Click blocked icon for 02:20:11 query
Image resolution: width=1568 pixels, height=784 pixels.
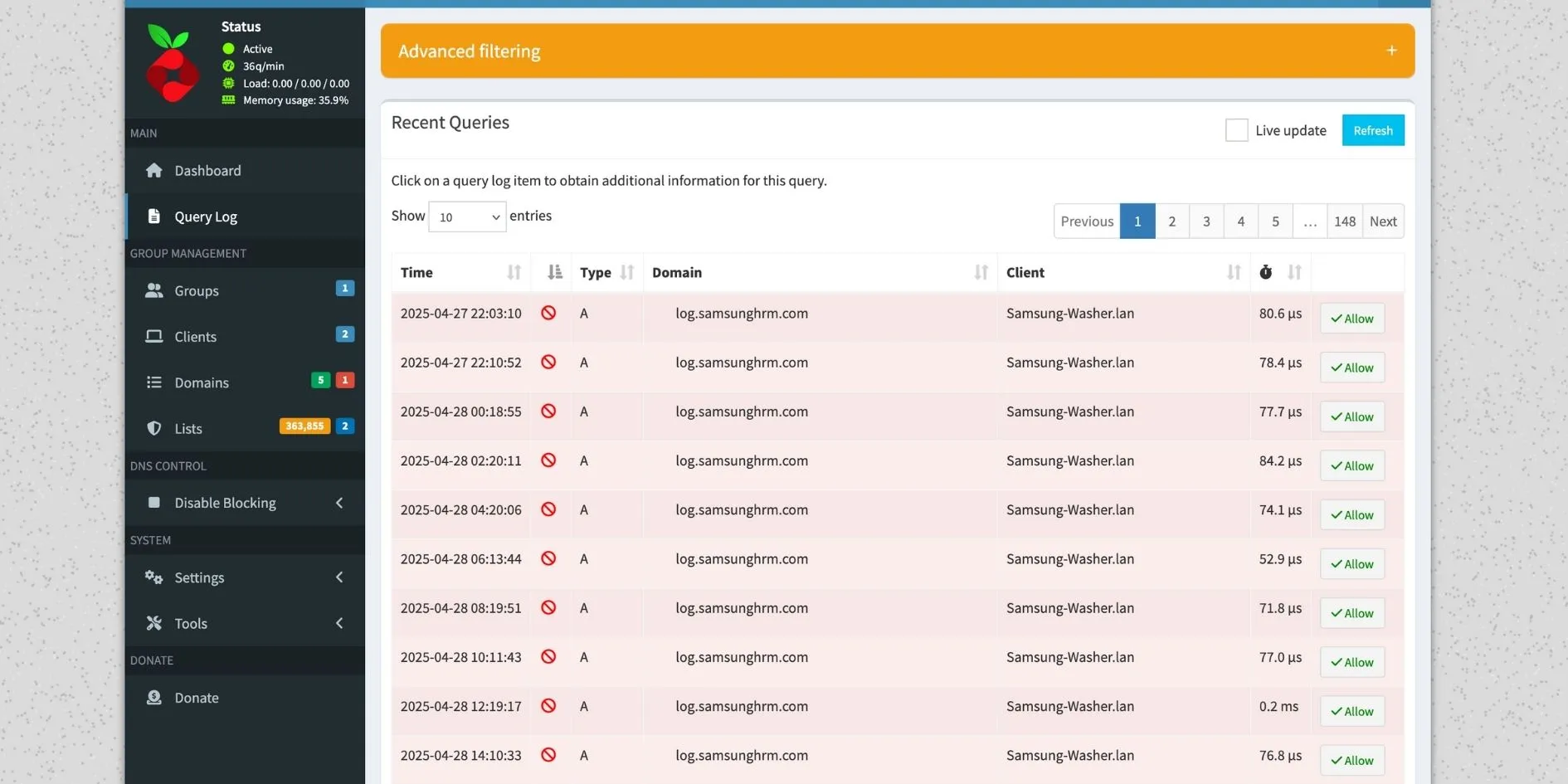[548, 460]
